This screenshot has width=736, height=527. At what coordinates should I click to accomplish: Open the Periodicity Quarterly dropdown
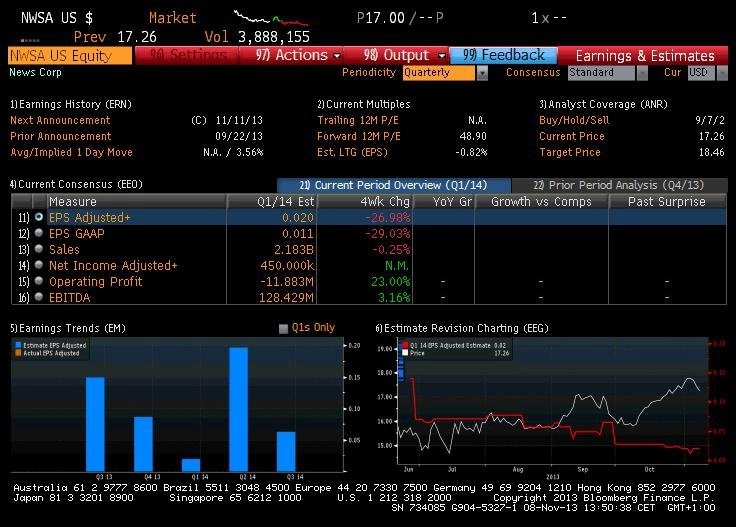pyautogui.click(x=439, y=73)
